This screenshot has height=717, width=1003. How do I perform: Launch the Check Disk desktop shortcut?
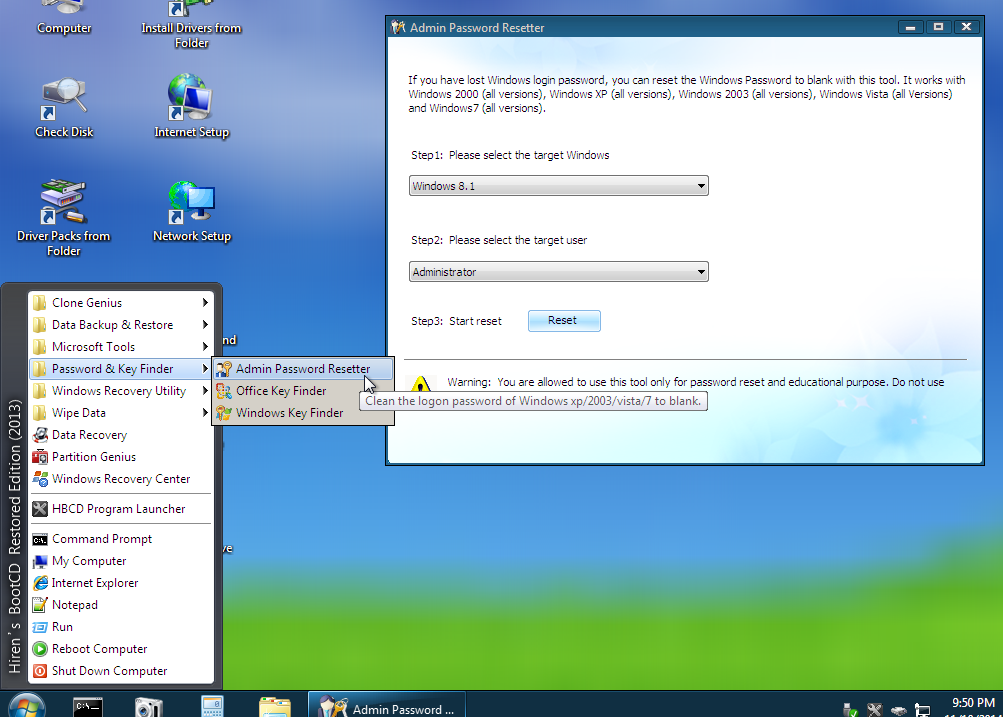point(63,108)
